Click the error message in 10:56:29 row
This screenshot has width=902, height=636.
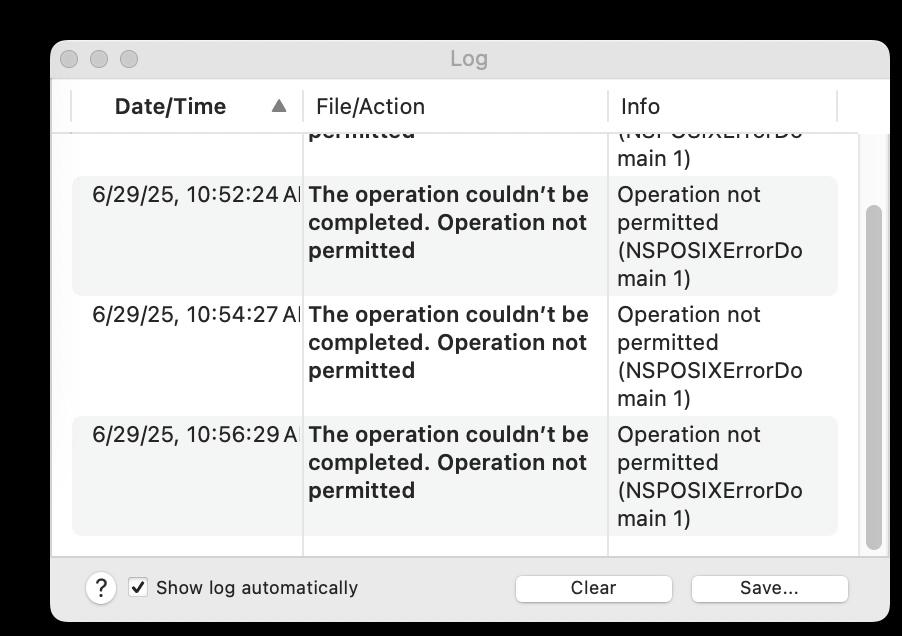(x=449, y=462)
